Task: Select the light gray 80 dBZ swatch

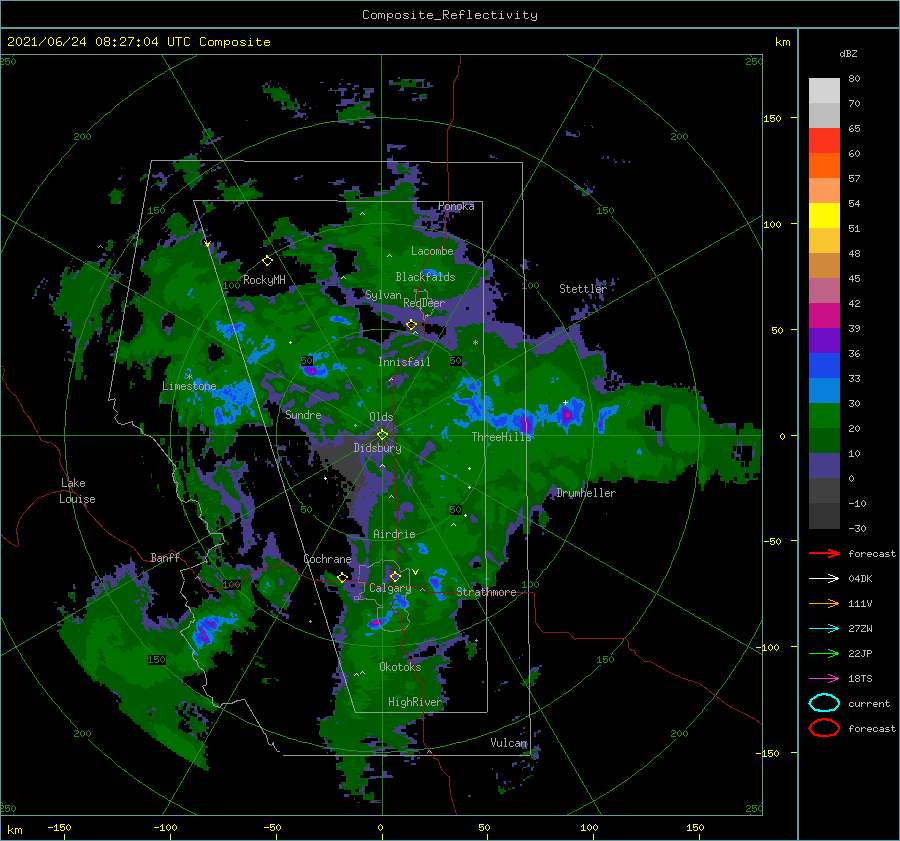Action: click(824, 90)
